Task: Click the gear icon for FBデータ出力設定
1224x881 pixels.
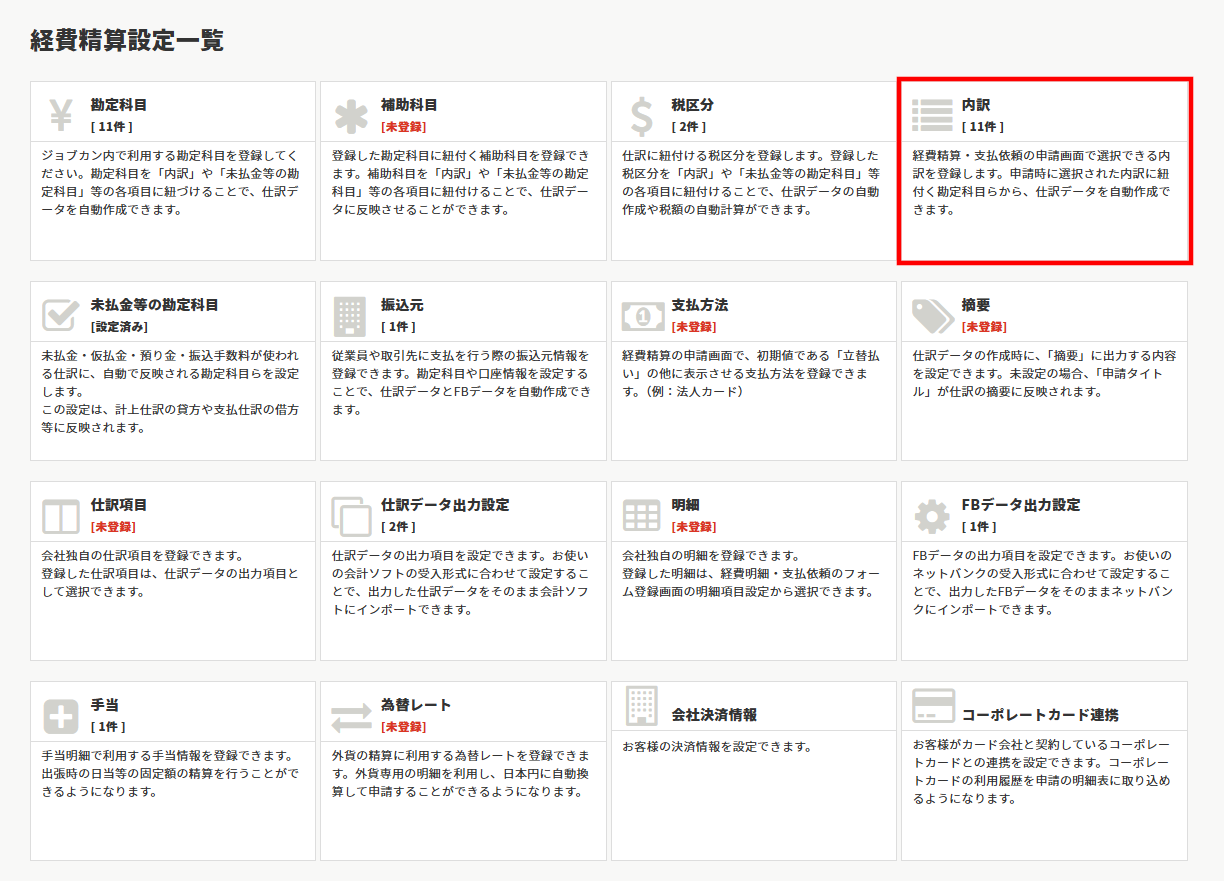Action: click(932, 516)
